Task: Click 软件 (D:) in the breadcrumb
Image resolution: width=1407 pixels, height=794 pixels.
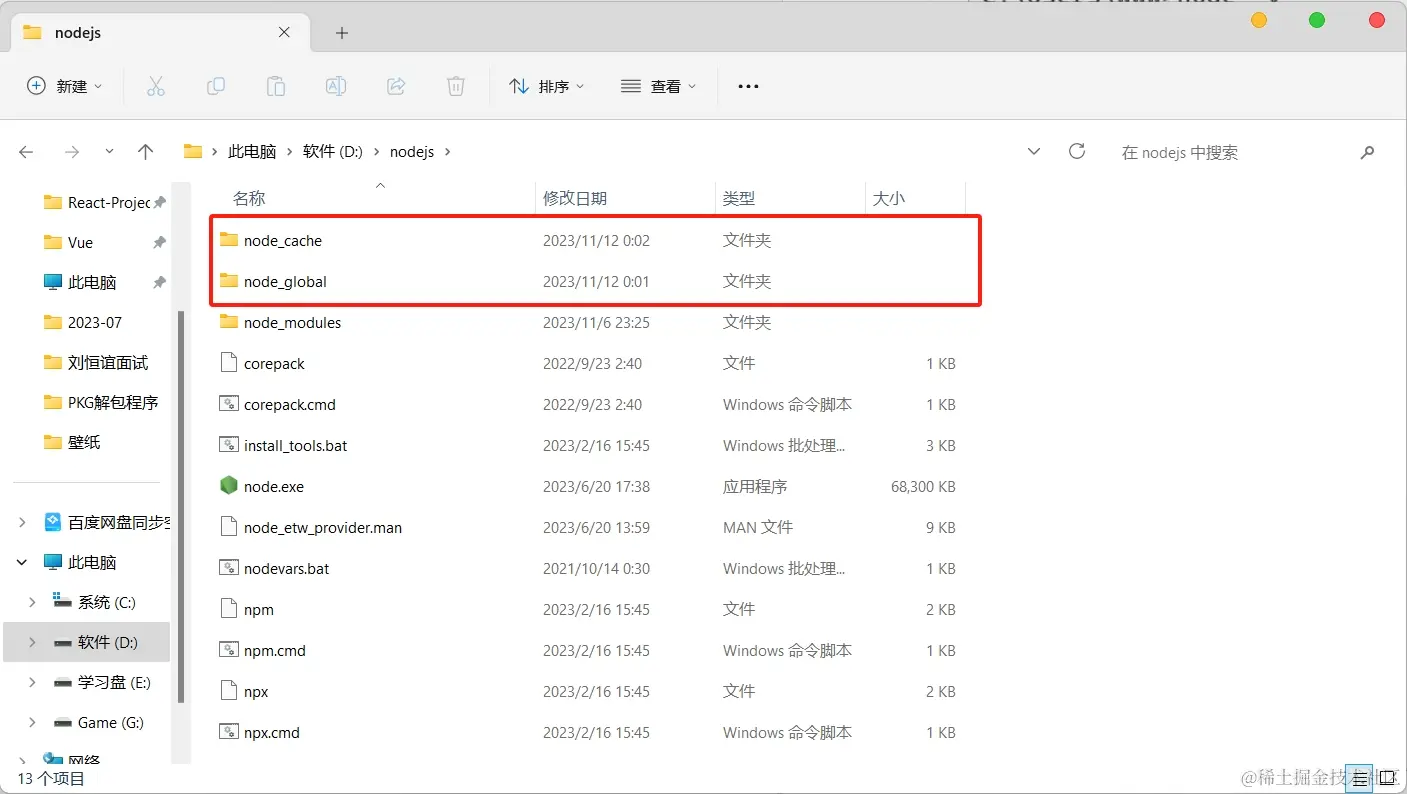Action: click(332, 152)
